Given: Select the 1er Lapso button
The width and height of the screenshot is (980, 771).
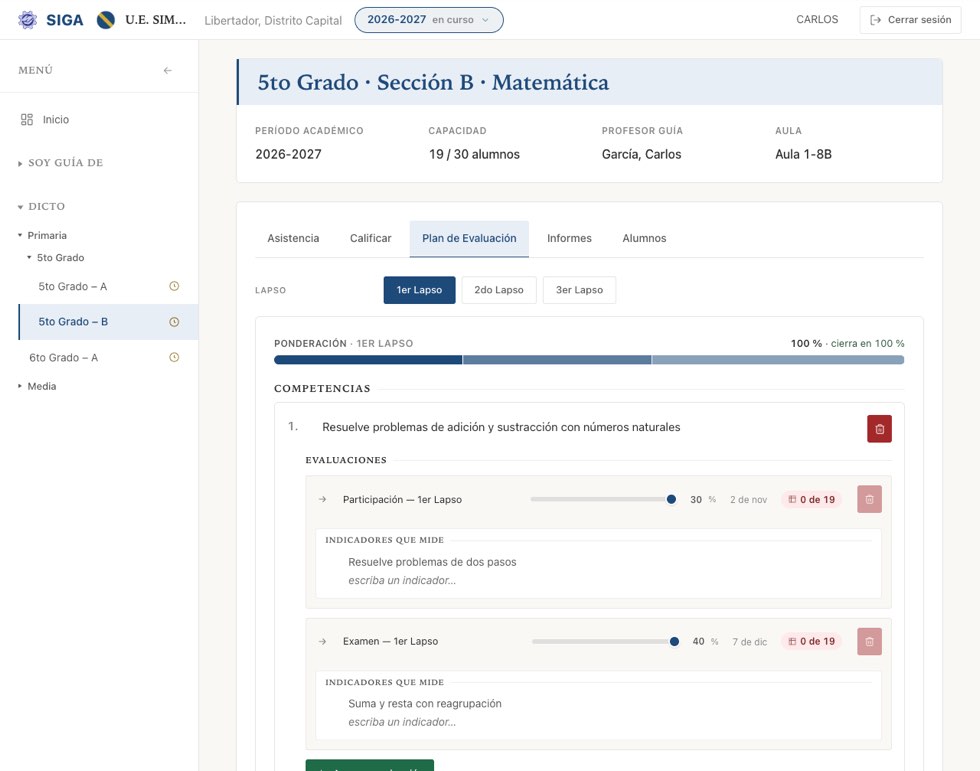Looking at the screenshot, I should [419, 290].
